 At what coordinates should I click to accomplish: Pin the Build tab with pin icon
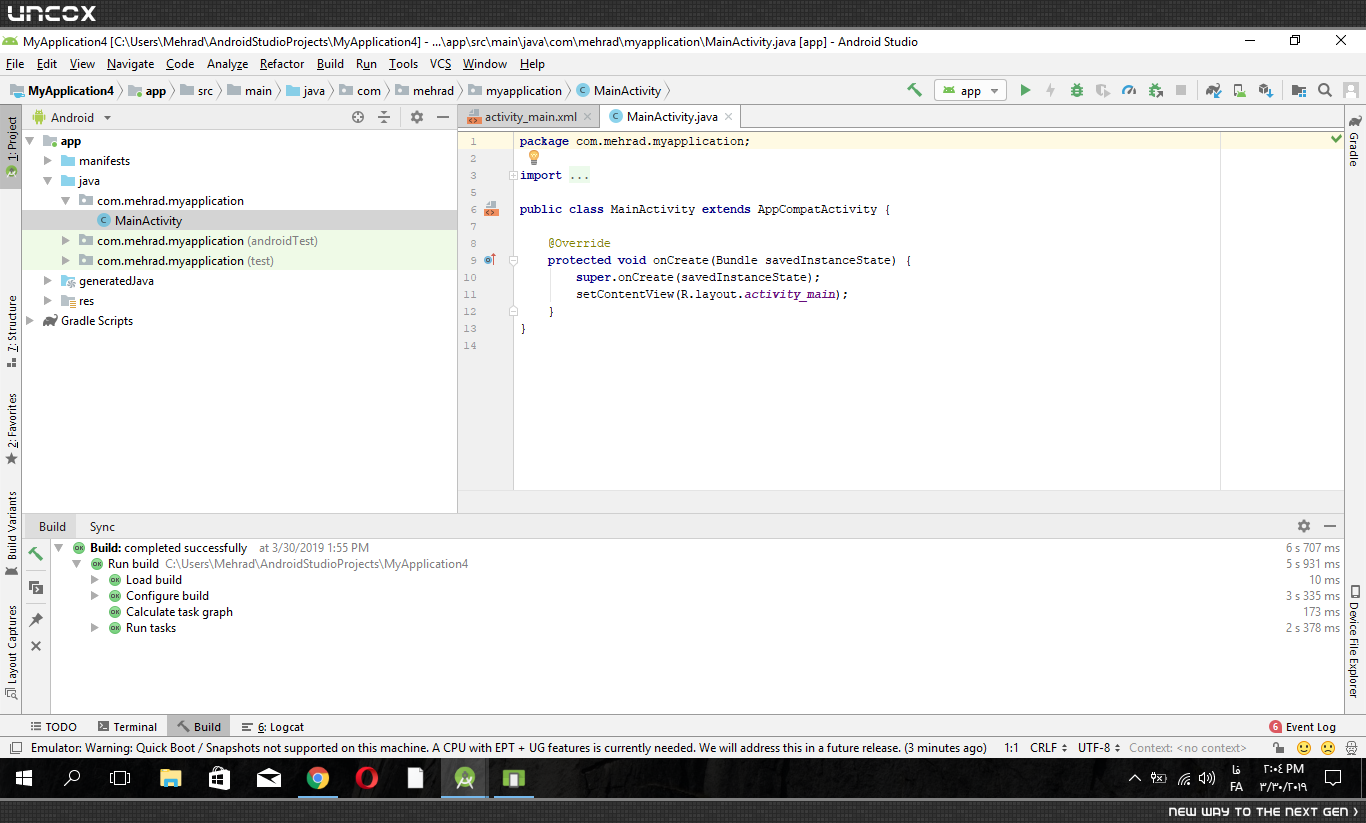click(36, 620)
